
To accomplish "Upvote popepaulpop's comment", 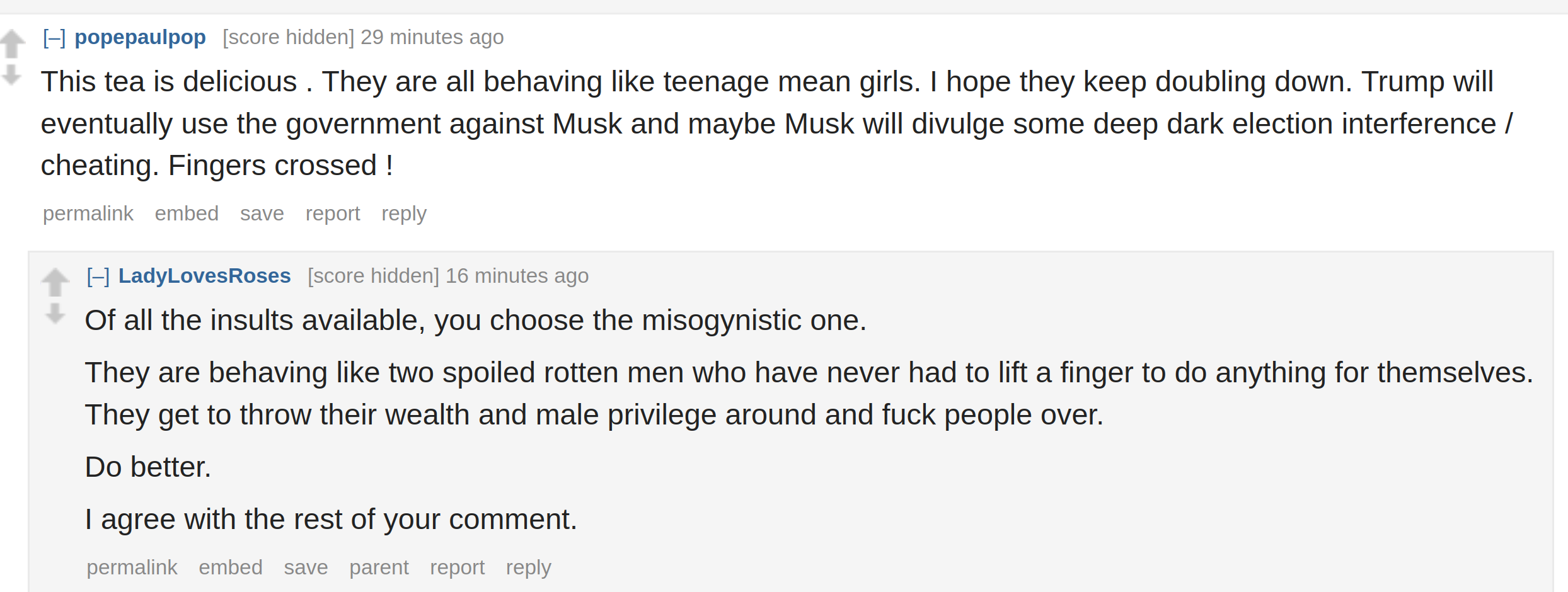I will pos(13,44).
